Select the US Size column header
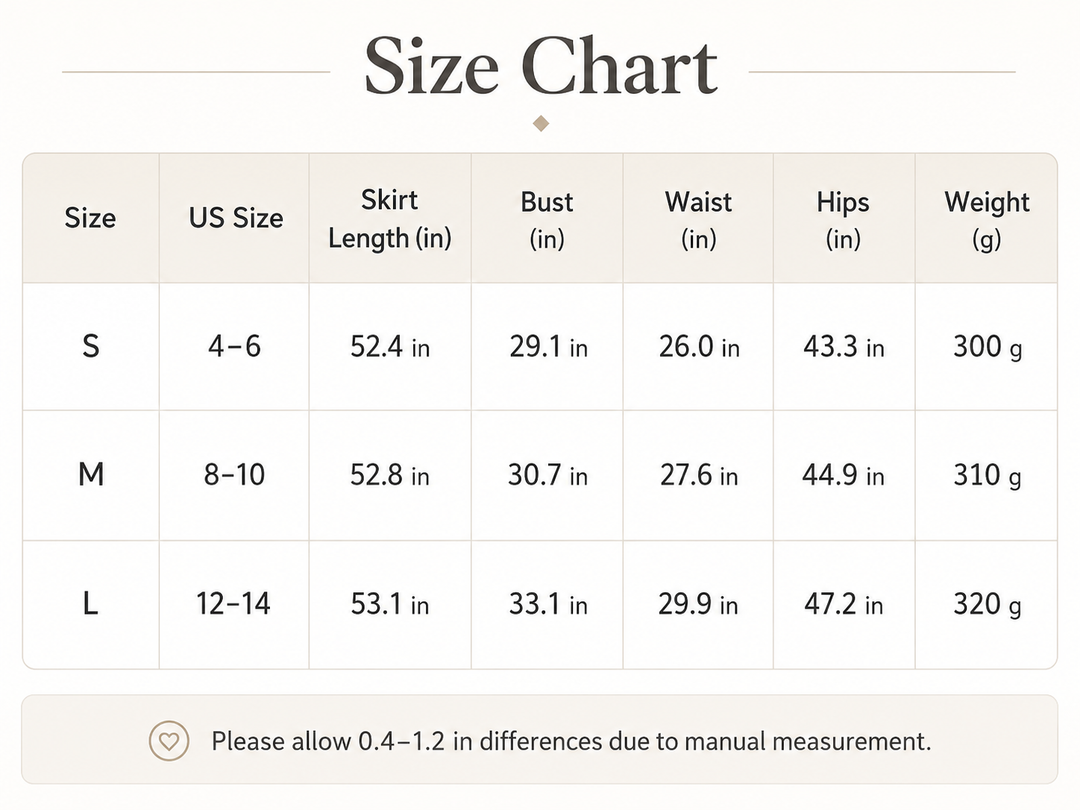The width and height of the screenshot is (1080, 810). [x=236, y=218]
